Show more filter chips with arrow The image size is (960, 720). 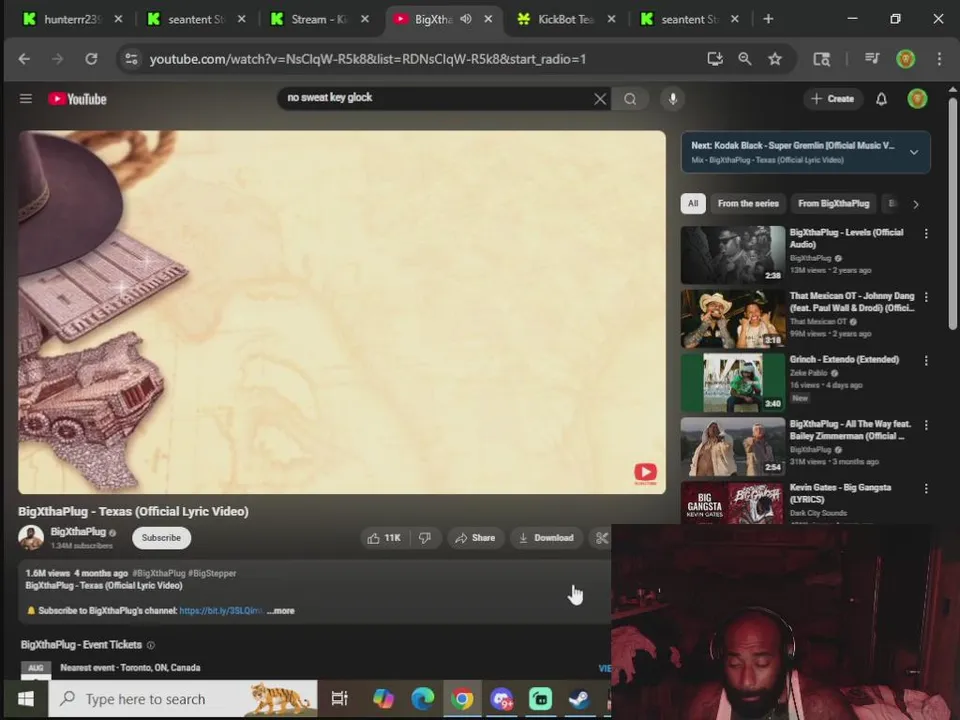[915, 204]
